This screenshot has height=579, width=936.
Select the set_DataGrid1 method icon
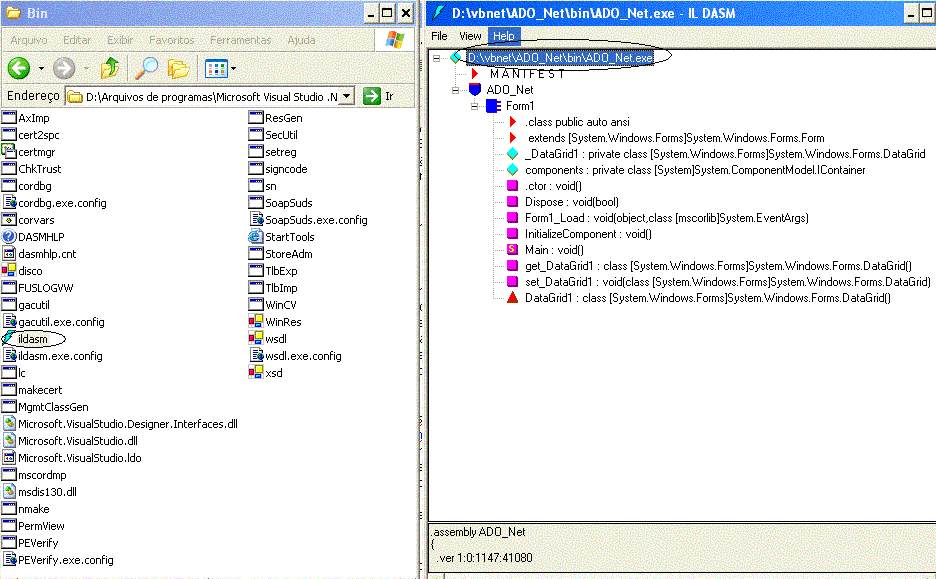[512, 282]
